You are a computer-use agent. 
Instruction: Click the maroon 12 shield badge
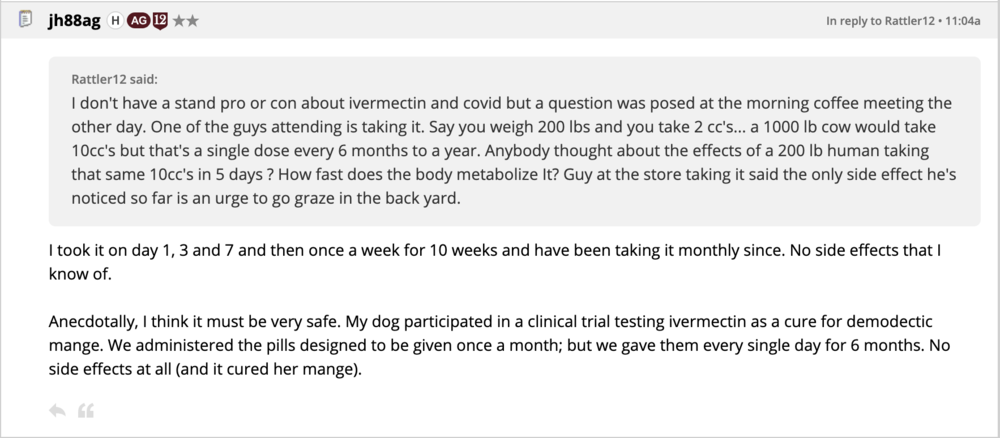(160, 21)
